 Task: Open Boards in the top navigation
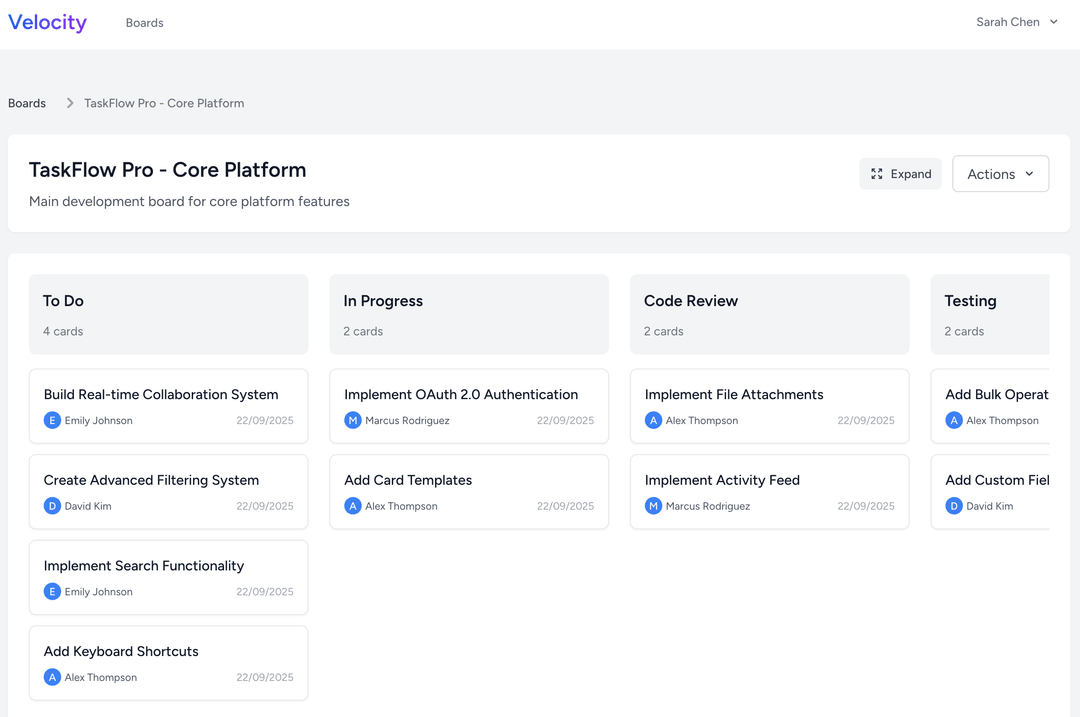point(144,23)
